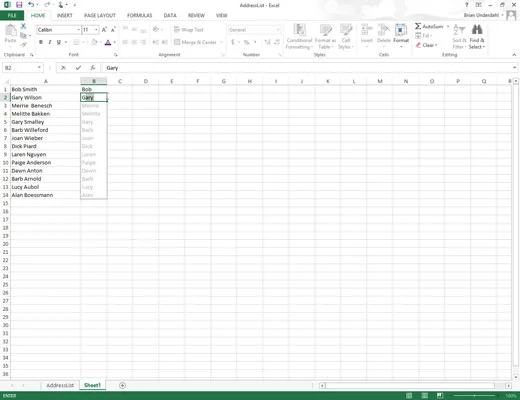Click the Save icon in quick access toolbar
The image size is (520, 400).
click(19, 5)
